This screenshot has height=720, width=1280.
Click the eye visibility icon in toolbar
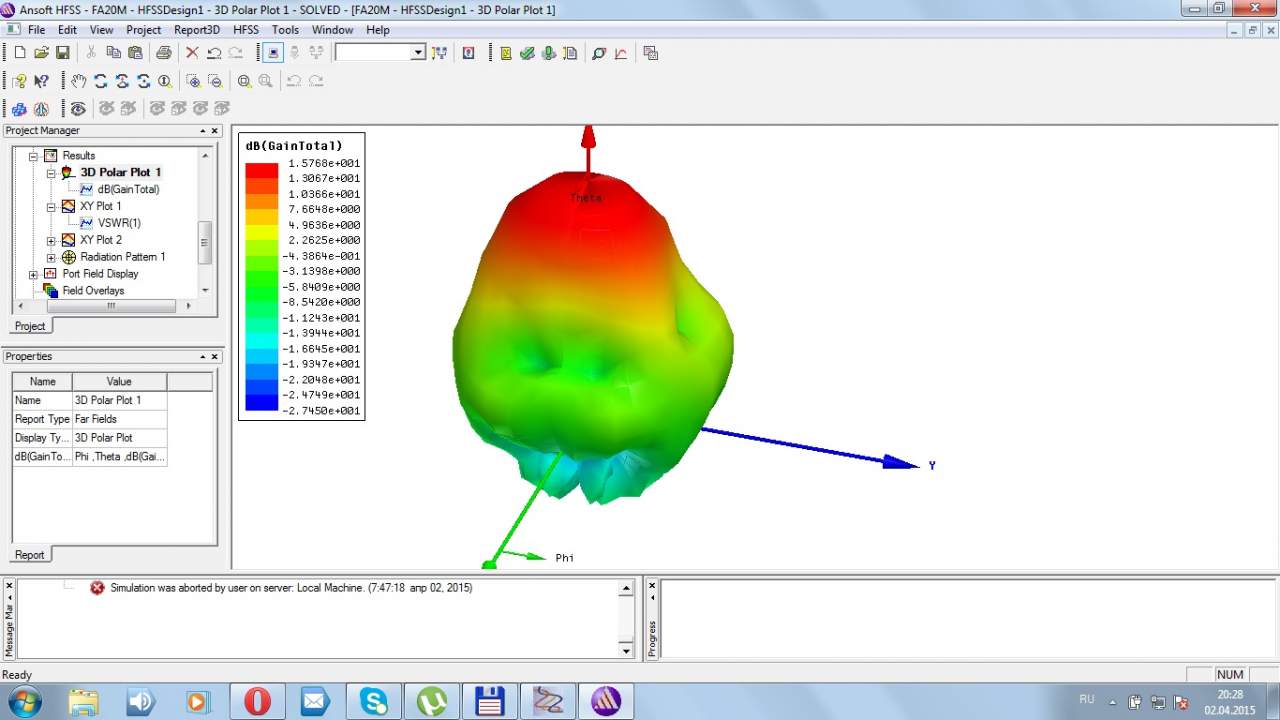pos(78,108)
